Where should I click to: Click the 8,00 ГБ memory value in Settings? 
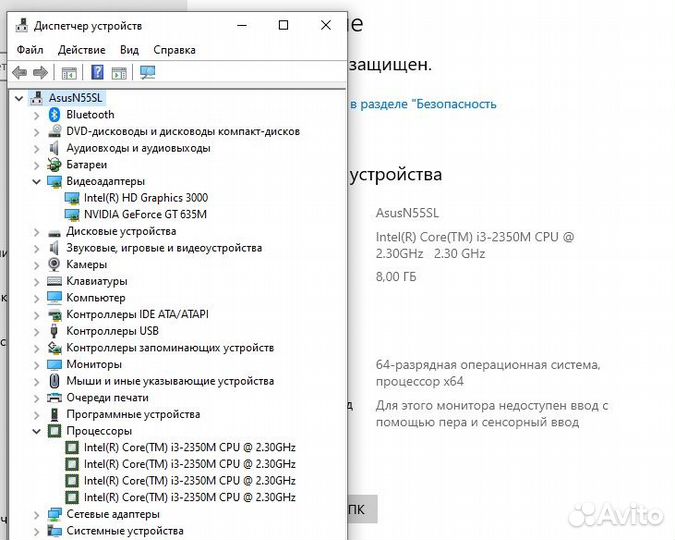(396, 276)
